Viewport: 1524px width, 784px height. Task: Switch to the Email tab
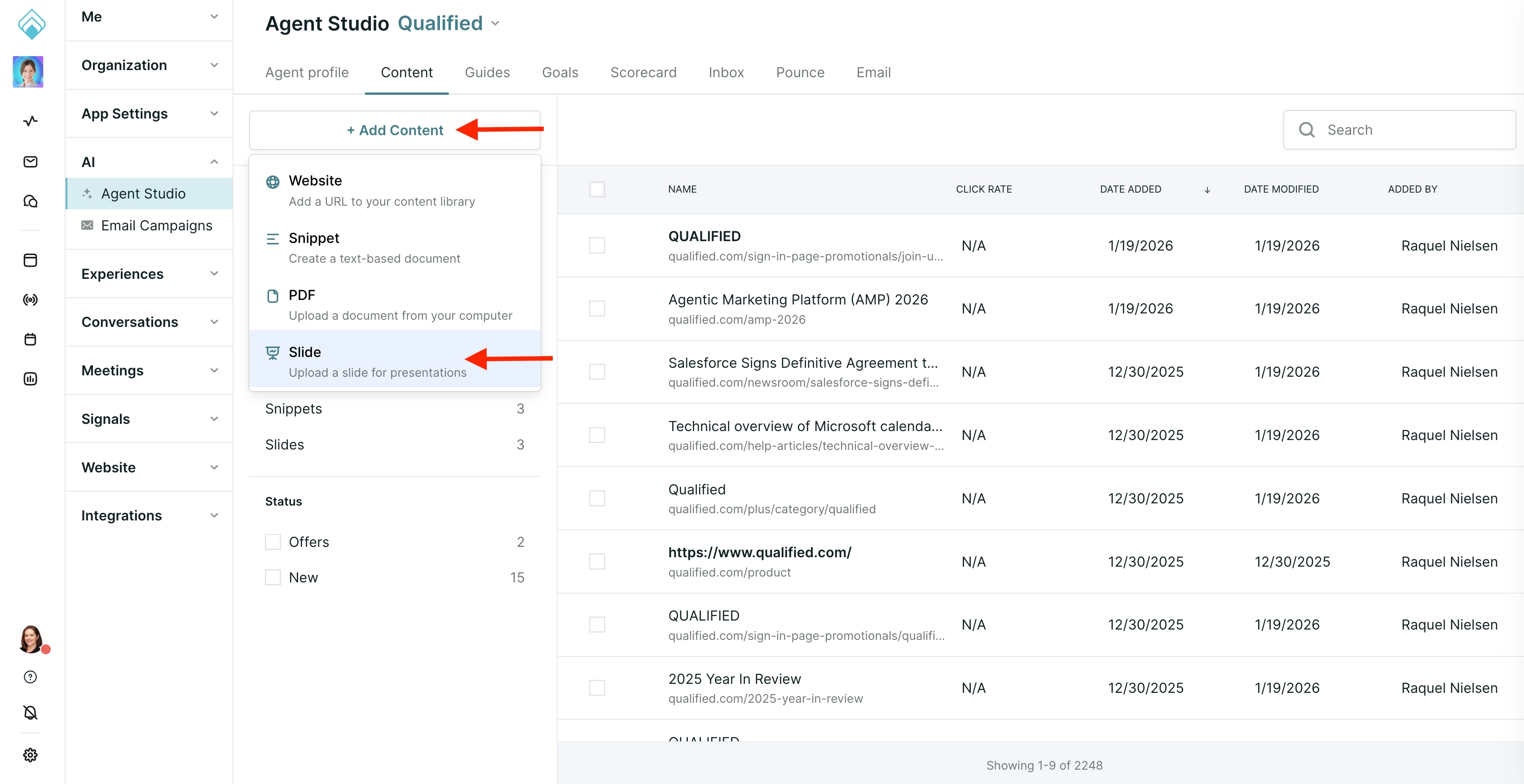click(x=873, y=72)
